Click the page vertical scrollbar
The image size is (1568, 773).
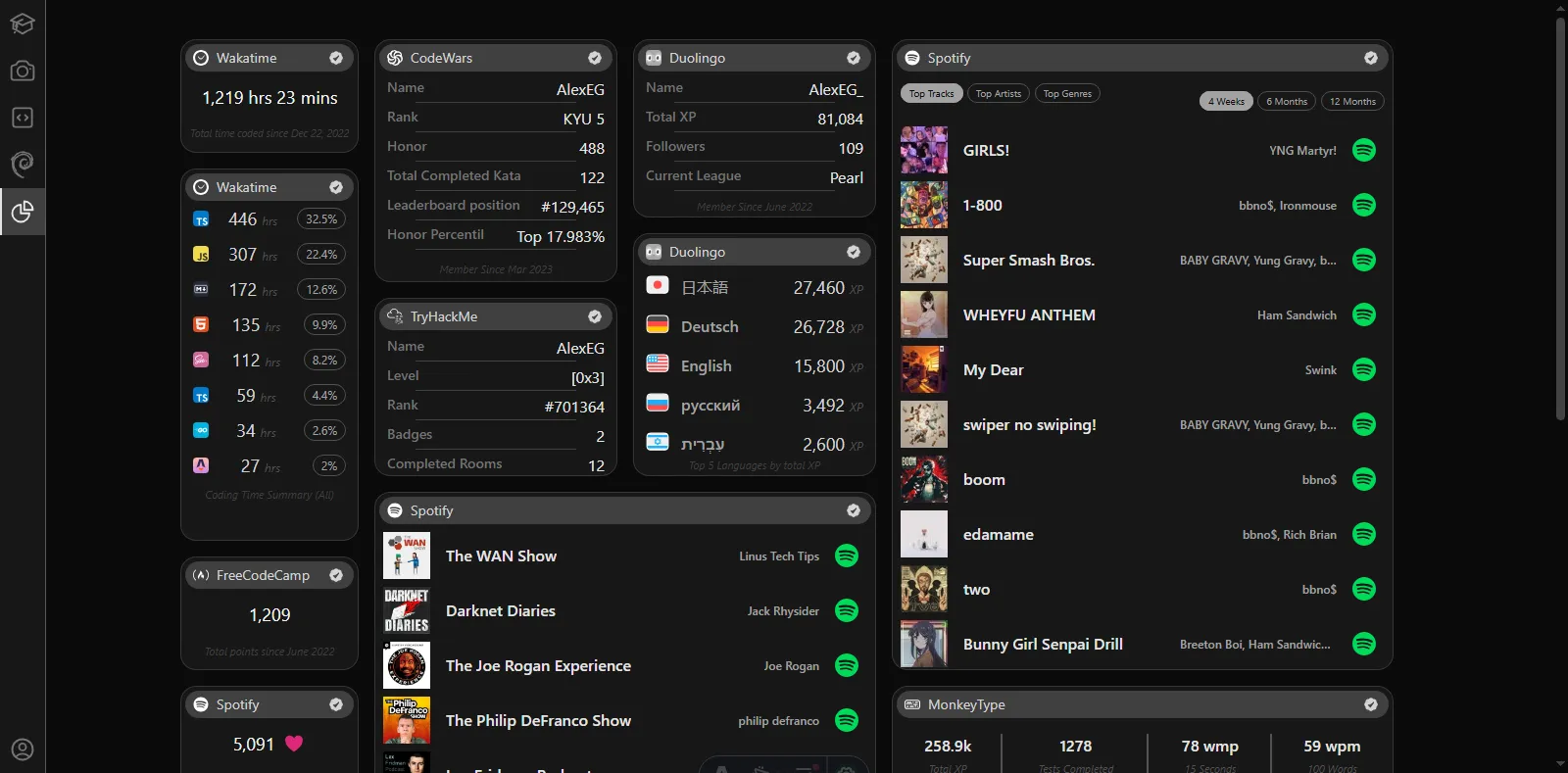1561,220
